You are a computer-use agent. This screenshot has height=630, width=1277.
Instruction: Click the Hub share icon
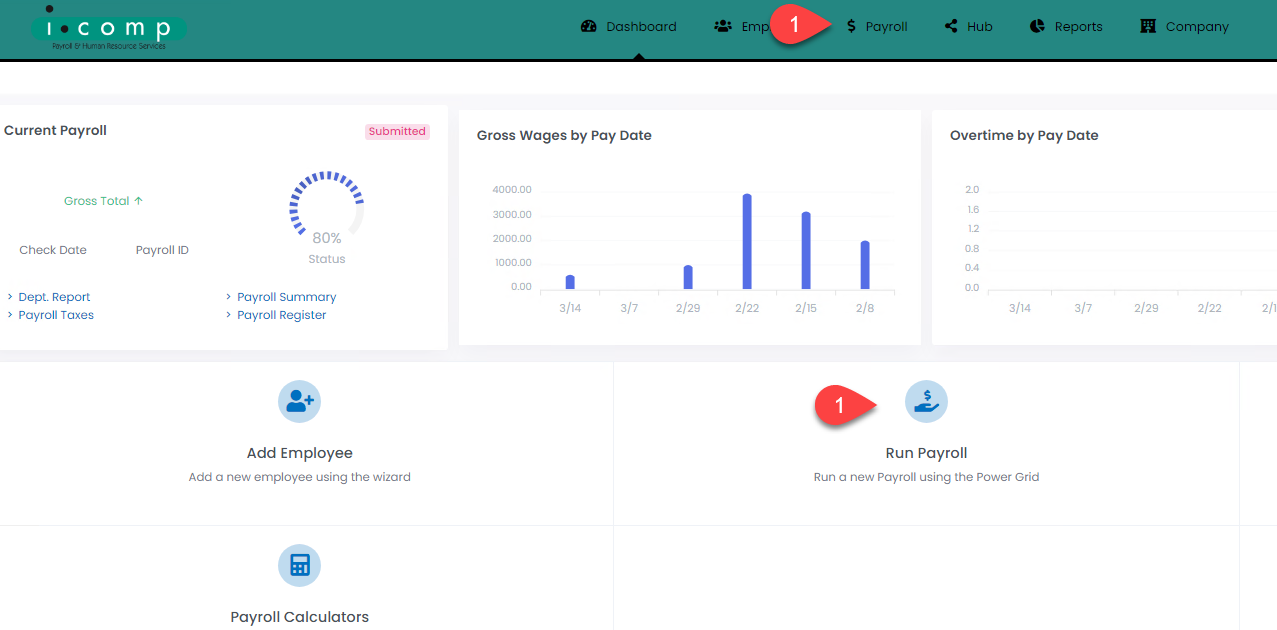pos(951,27)
